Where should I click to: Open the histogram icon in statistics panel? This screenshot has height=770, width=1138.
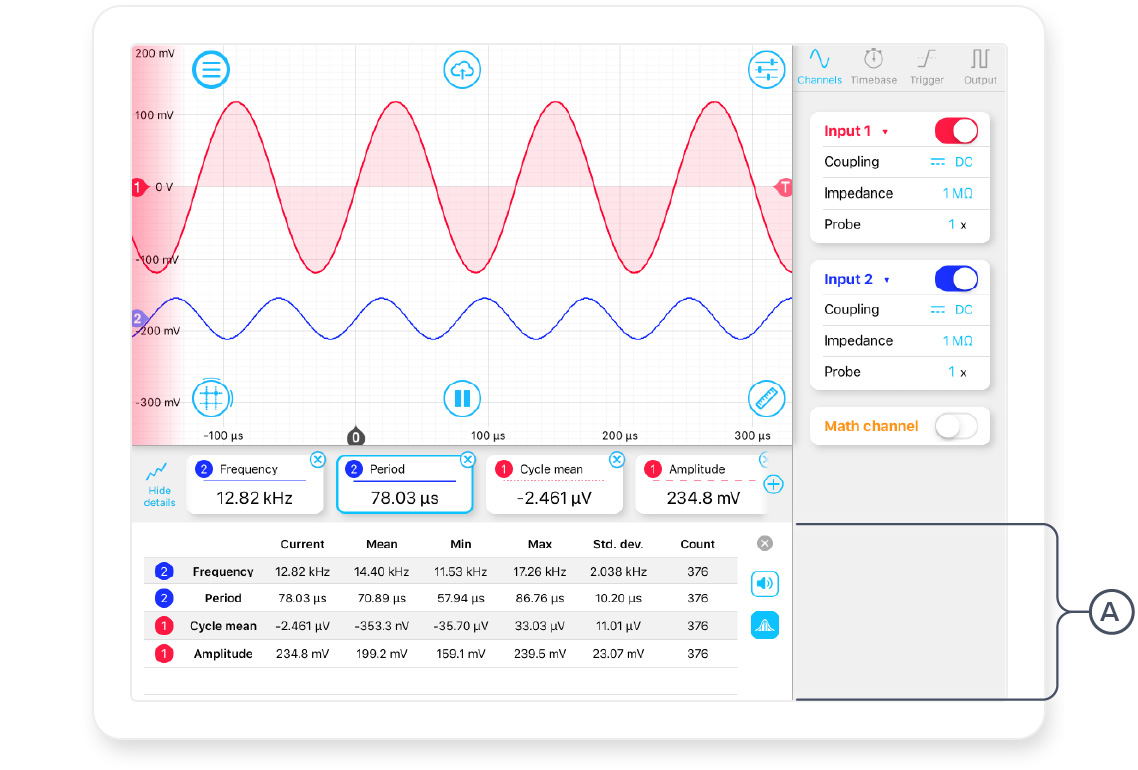765,625
